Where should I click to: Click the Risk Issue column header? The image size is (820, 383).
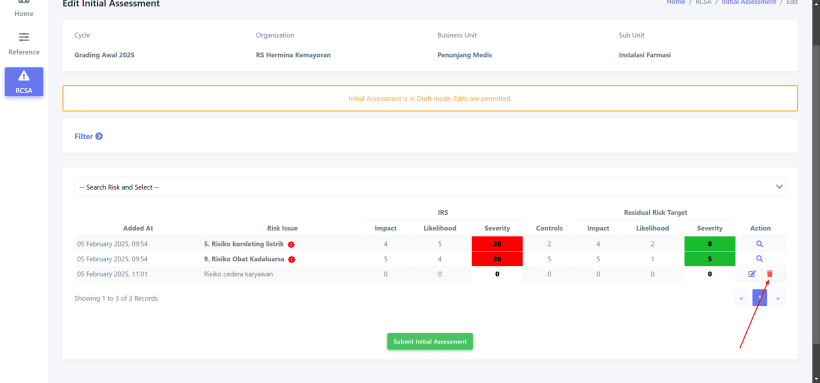pyautogui.click(x=282, y=228)
